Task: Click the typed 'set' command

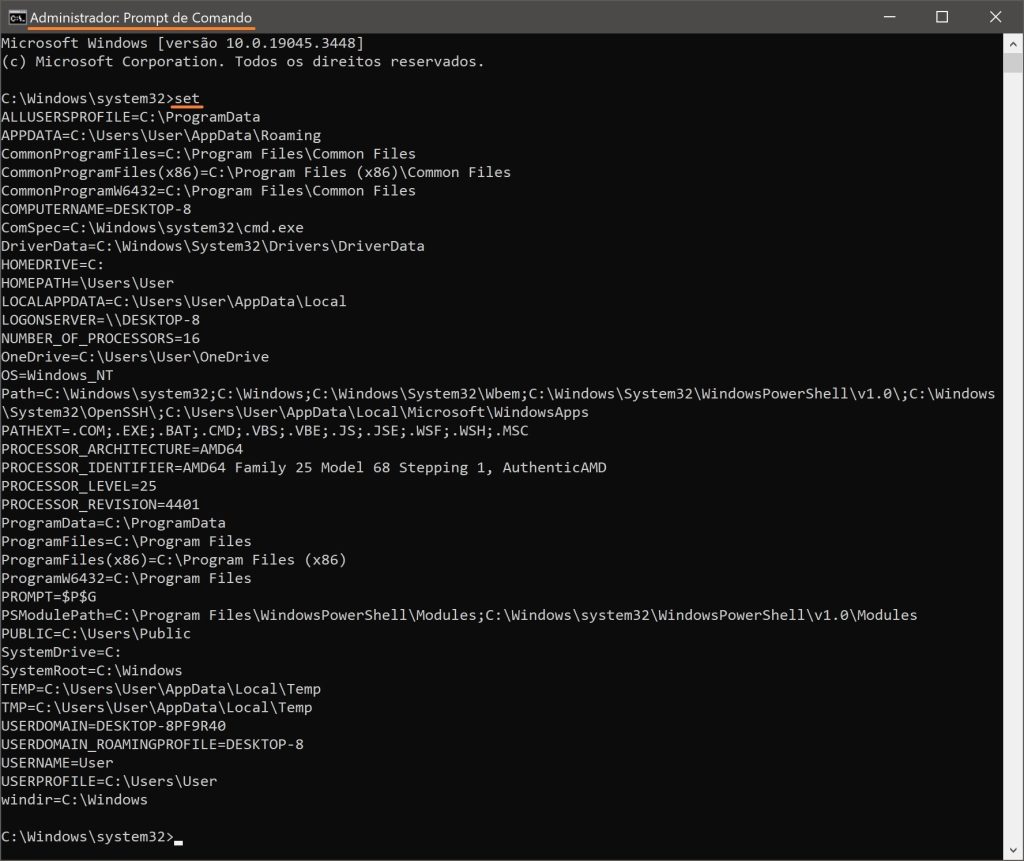Action: click(x=187, y=98)
